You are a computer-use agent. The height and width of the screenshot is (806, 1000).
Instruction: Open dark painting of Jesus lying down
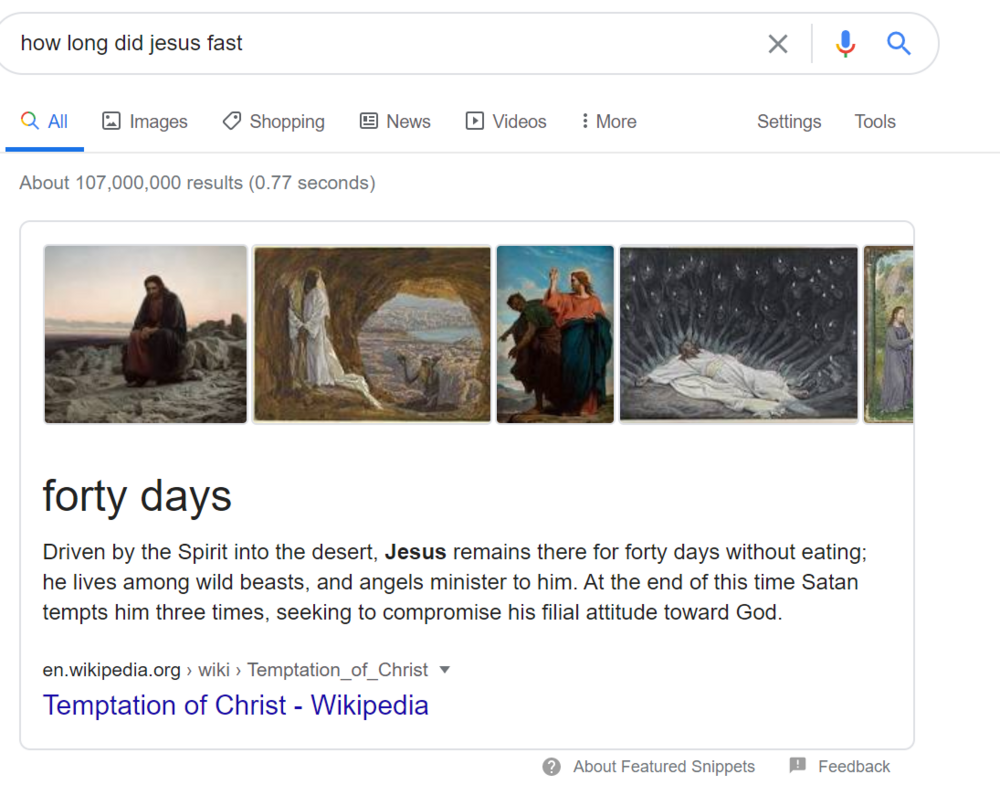[739, 334]
